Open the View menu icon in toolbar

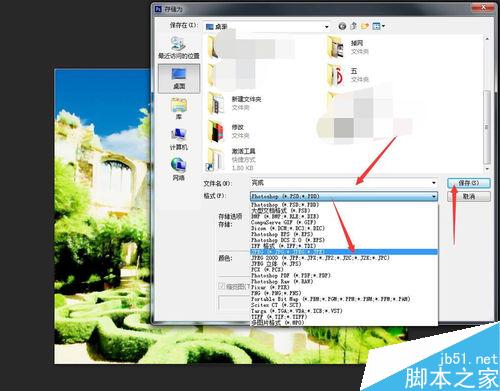click(376, 26)
